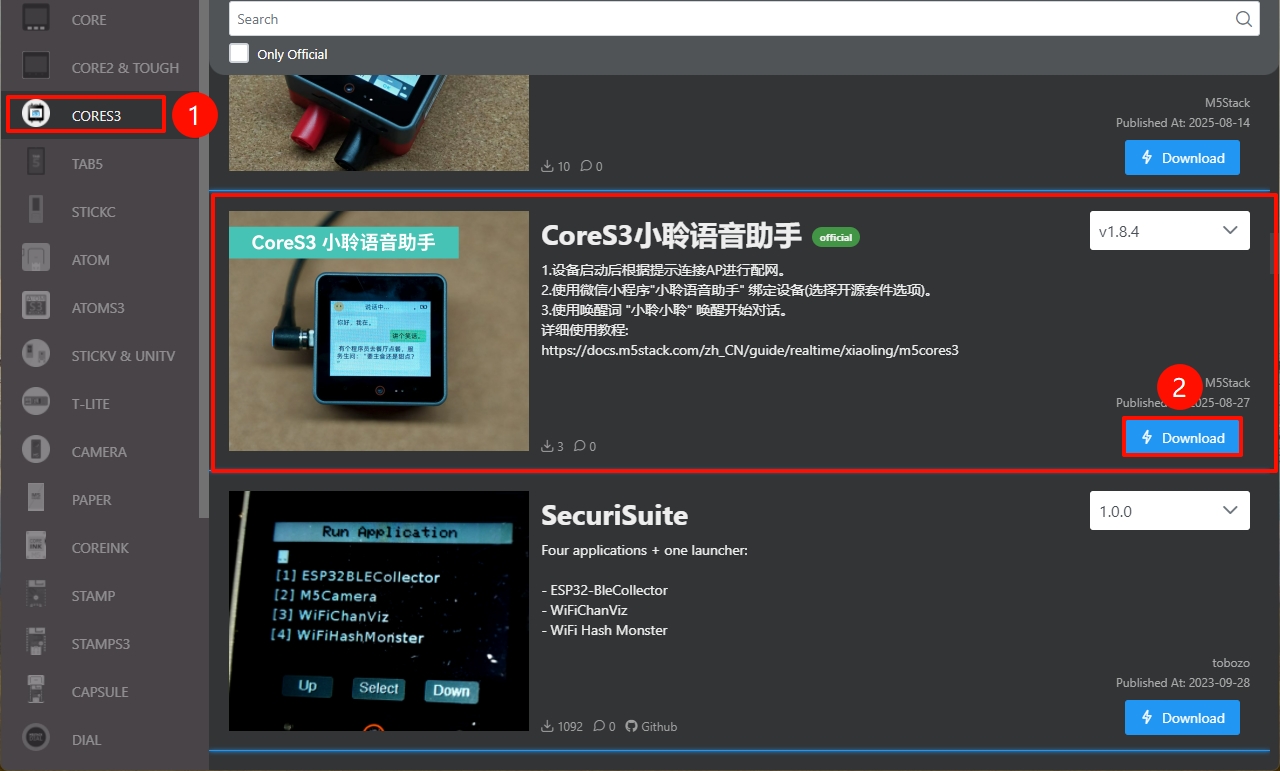Open the CORE category label

pyautogui.click(x=89, y=20)
